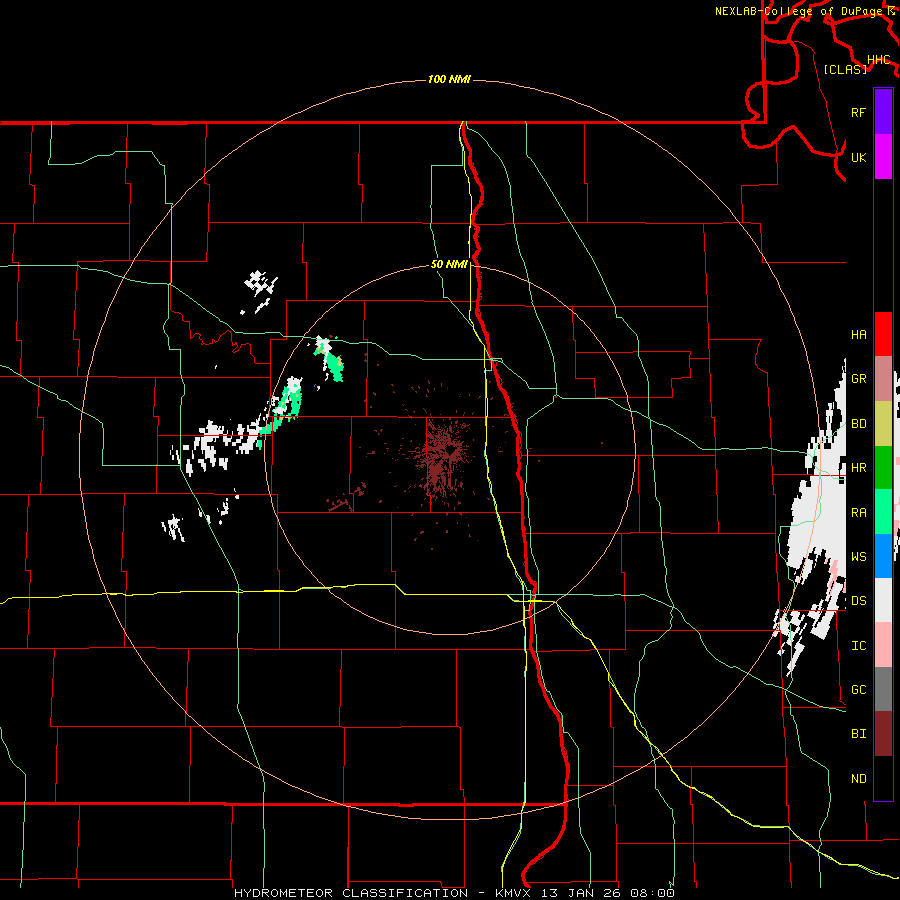Click the ND black legend swatch
Image resolution: width=900 pixels, height=900 pixels.
[x=883, y=778]
